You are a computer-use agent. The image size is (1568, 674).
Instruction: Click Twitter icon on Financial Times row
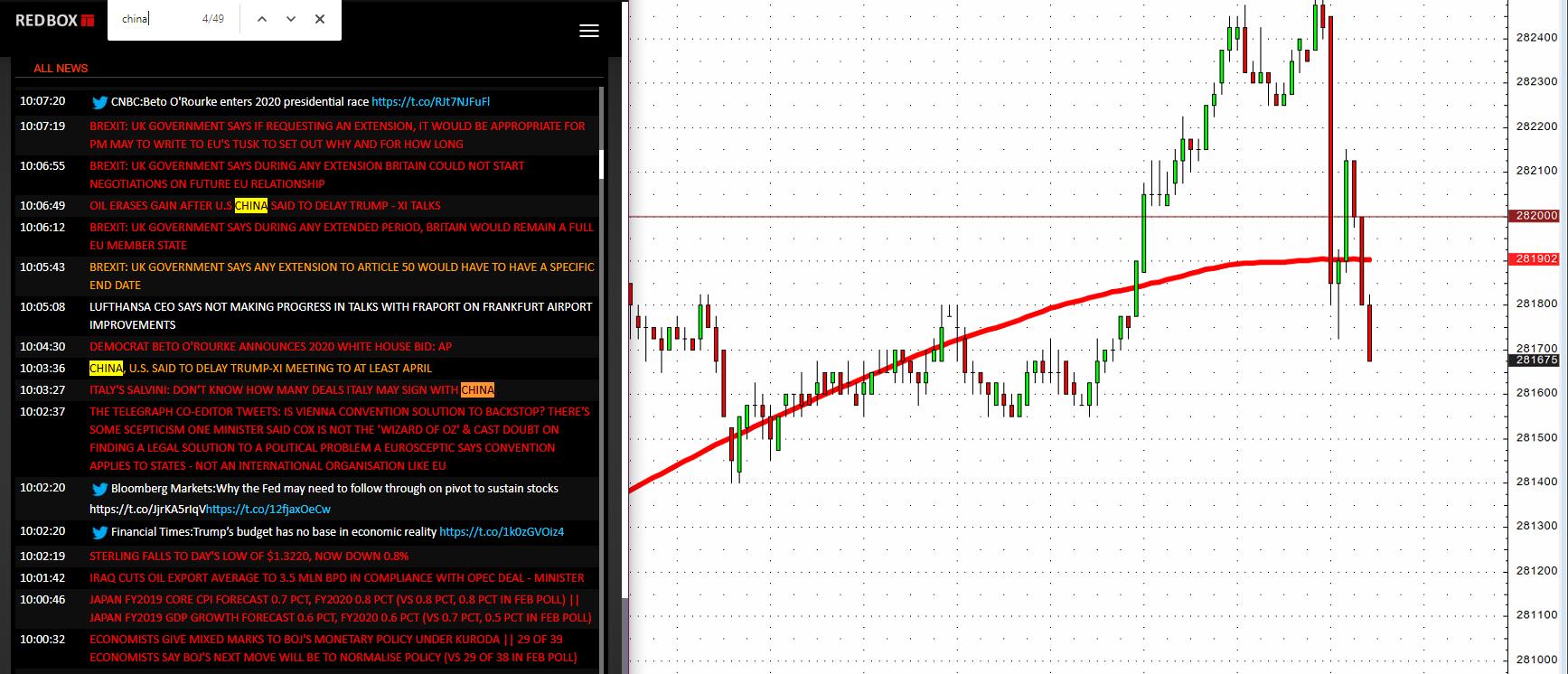(x=99, y=532)
